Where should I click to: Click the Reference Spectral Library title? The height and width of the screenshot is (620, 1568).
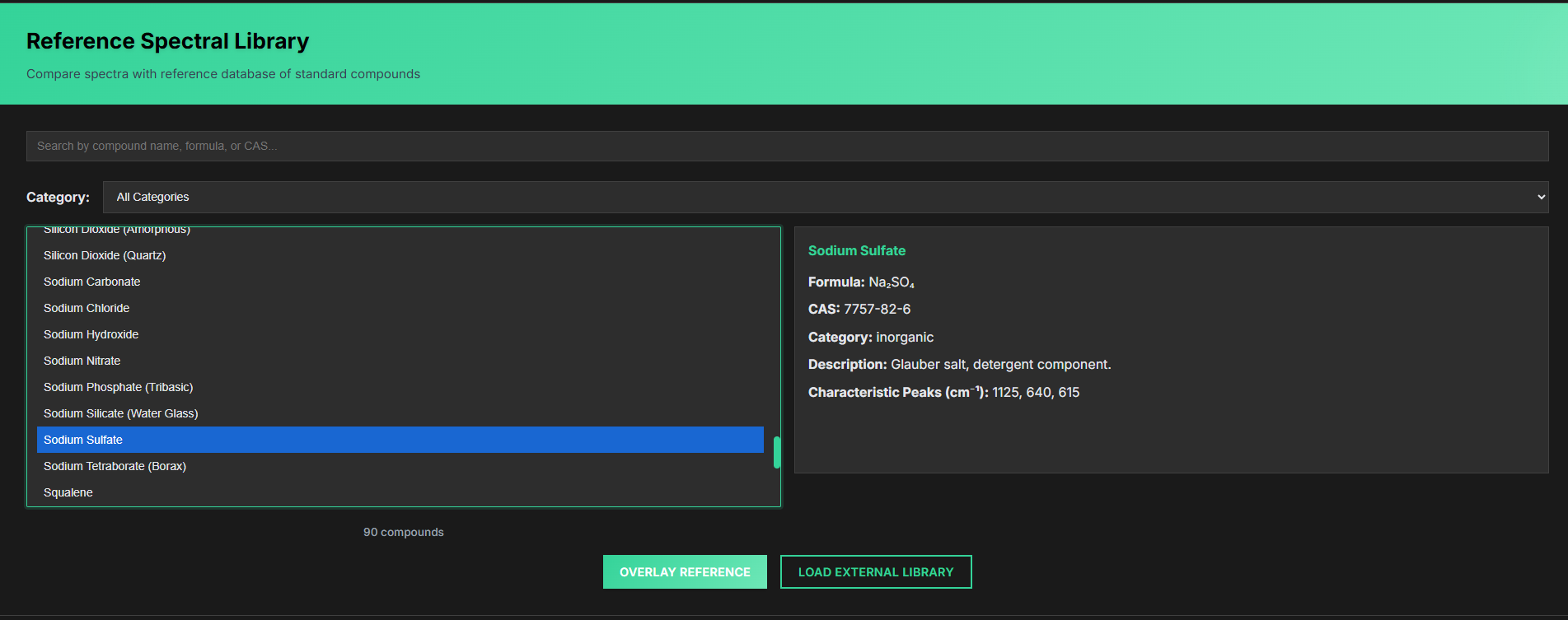tap(167, 41)
